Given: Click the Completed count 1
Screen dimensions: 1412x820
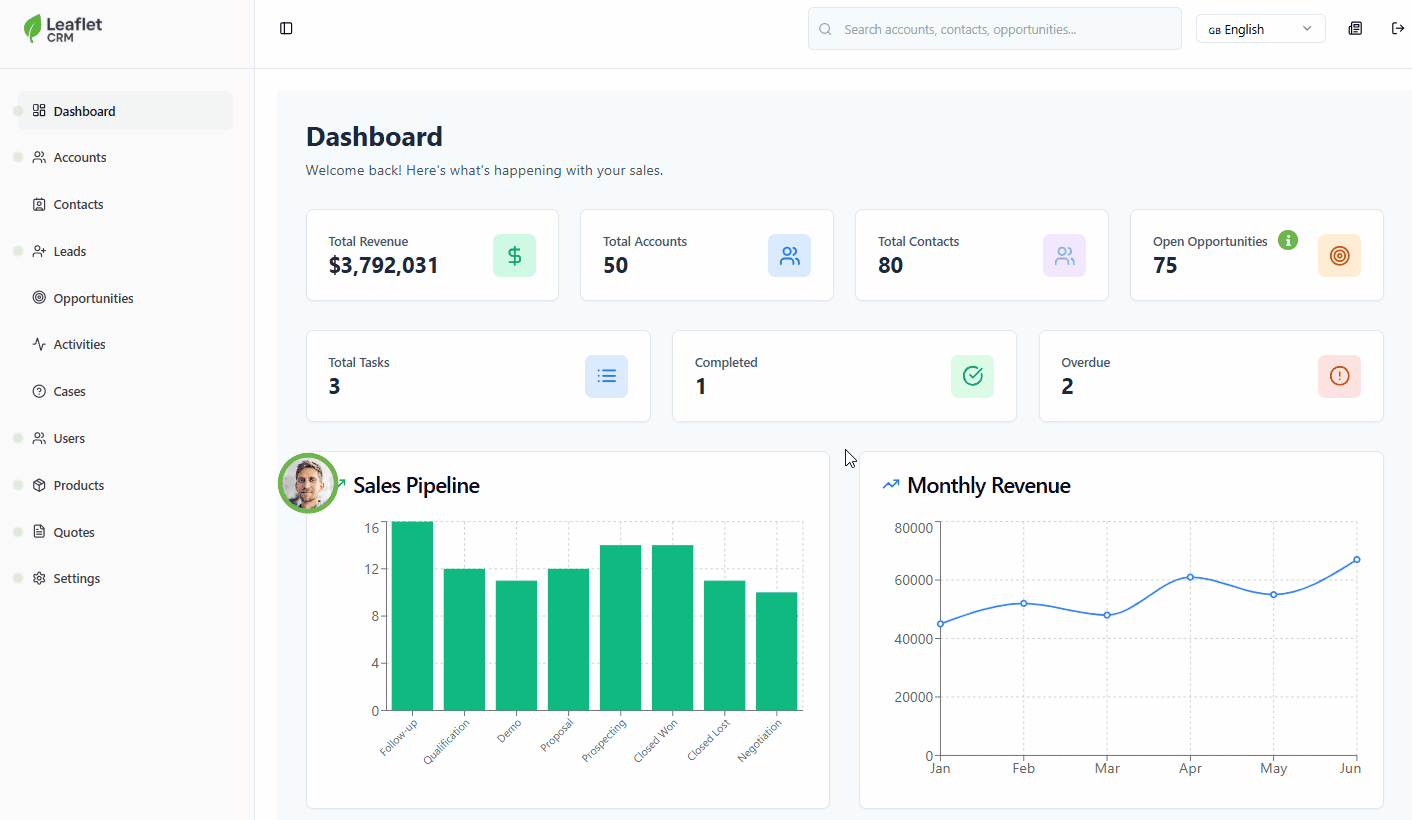Looking at the screenshot, I should pyautogui.click(x=701, y=386).
